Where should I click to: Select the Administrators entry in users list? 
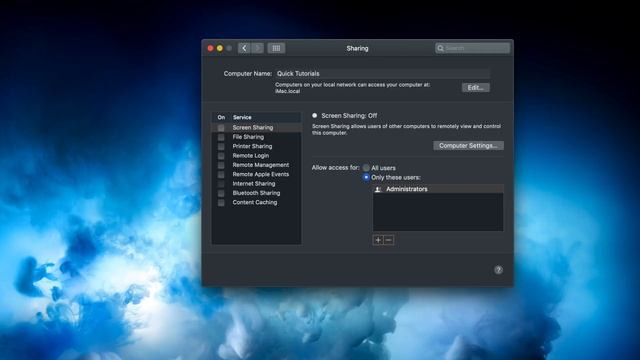[438, 189]
